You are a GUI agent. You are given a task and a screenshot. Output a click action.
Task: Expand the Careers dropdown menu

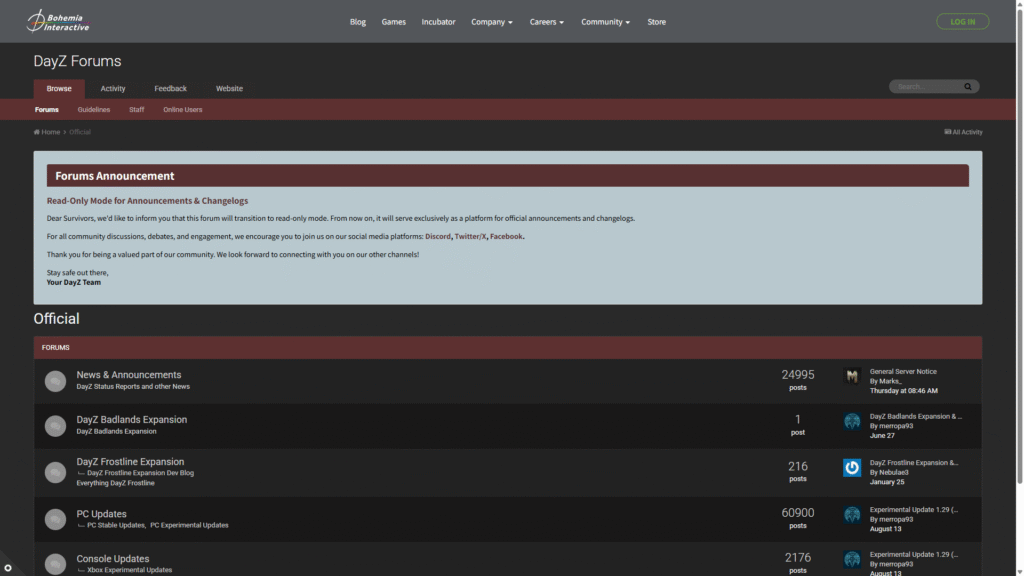coord(547,22)
